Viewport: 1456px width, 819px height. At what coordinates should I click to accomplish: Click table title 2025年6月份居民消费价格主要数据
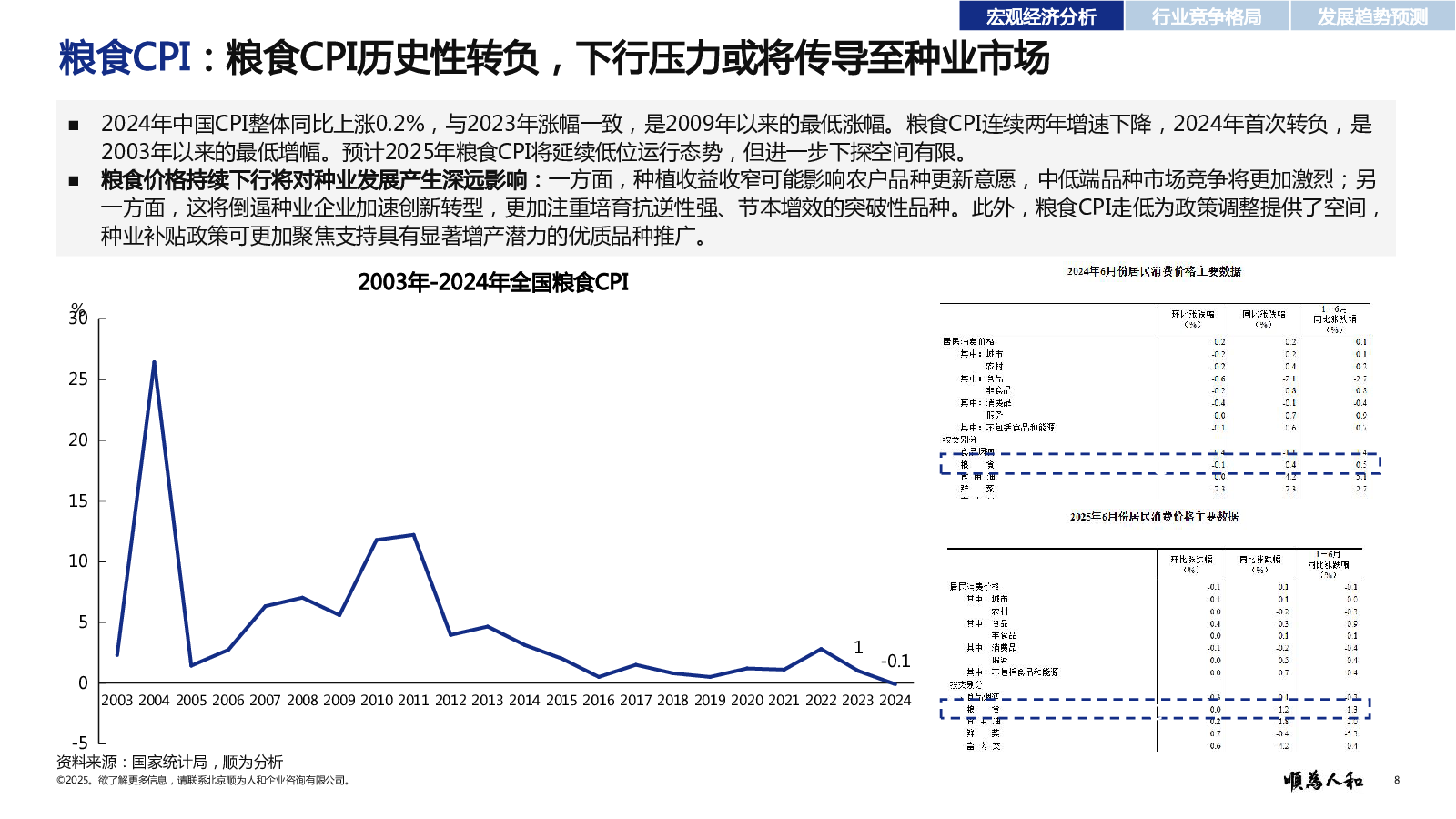point(1154,517)
